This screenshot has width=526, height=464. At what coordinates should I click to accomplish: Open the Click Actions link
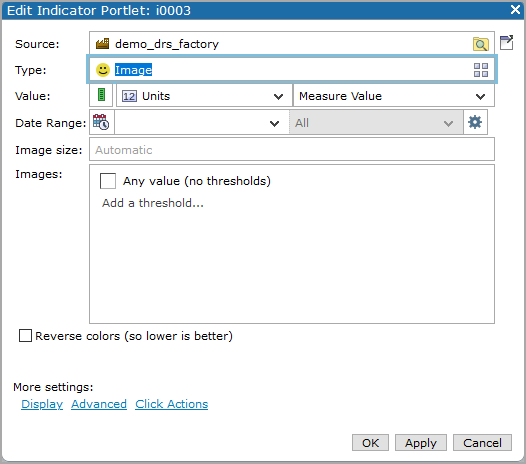tap(171, 404)
